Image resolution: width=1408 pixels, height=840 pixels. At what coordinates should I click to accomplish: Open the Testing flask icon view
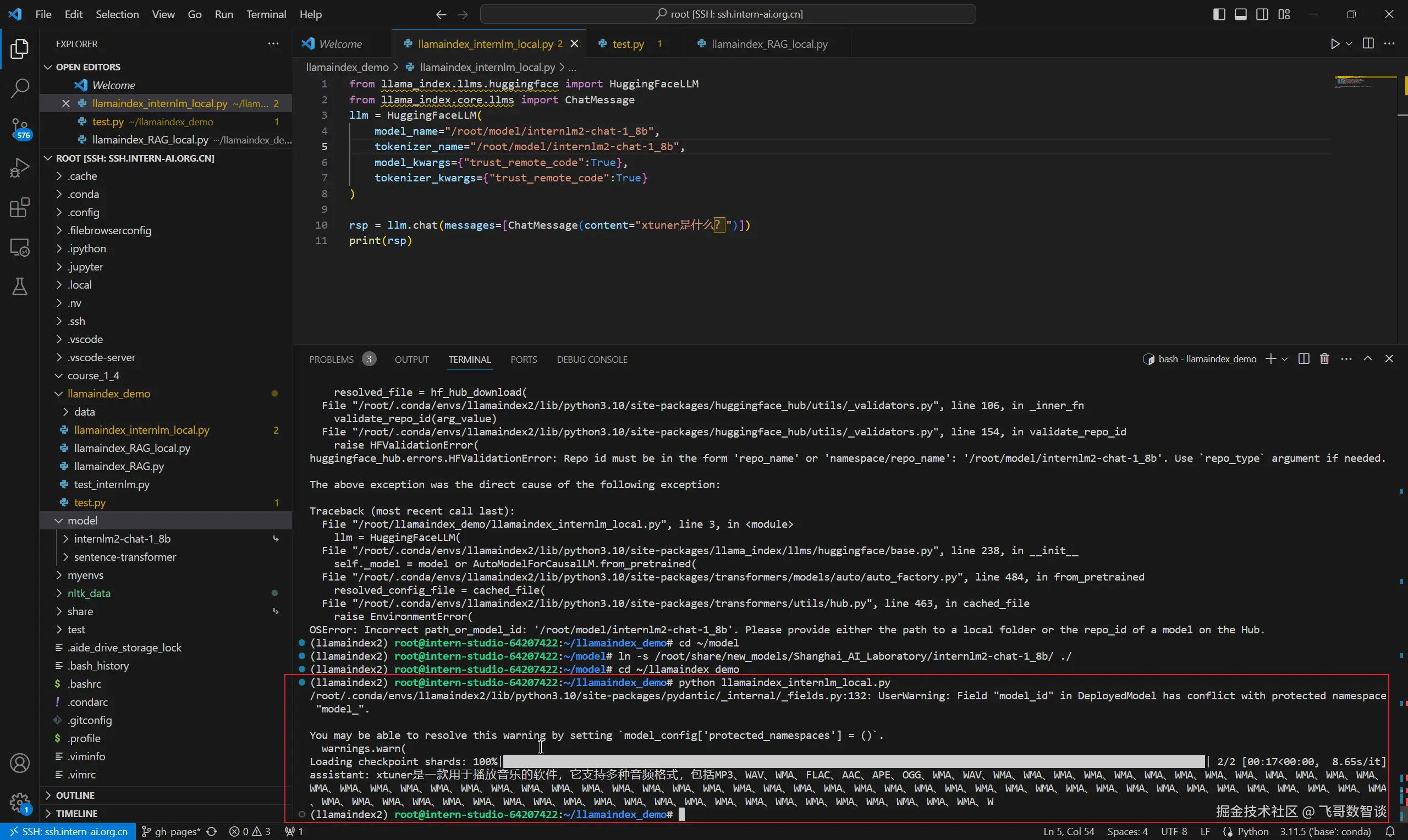(20, 287)
